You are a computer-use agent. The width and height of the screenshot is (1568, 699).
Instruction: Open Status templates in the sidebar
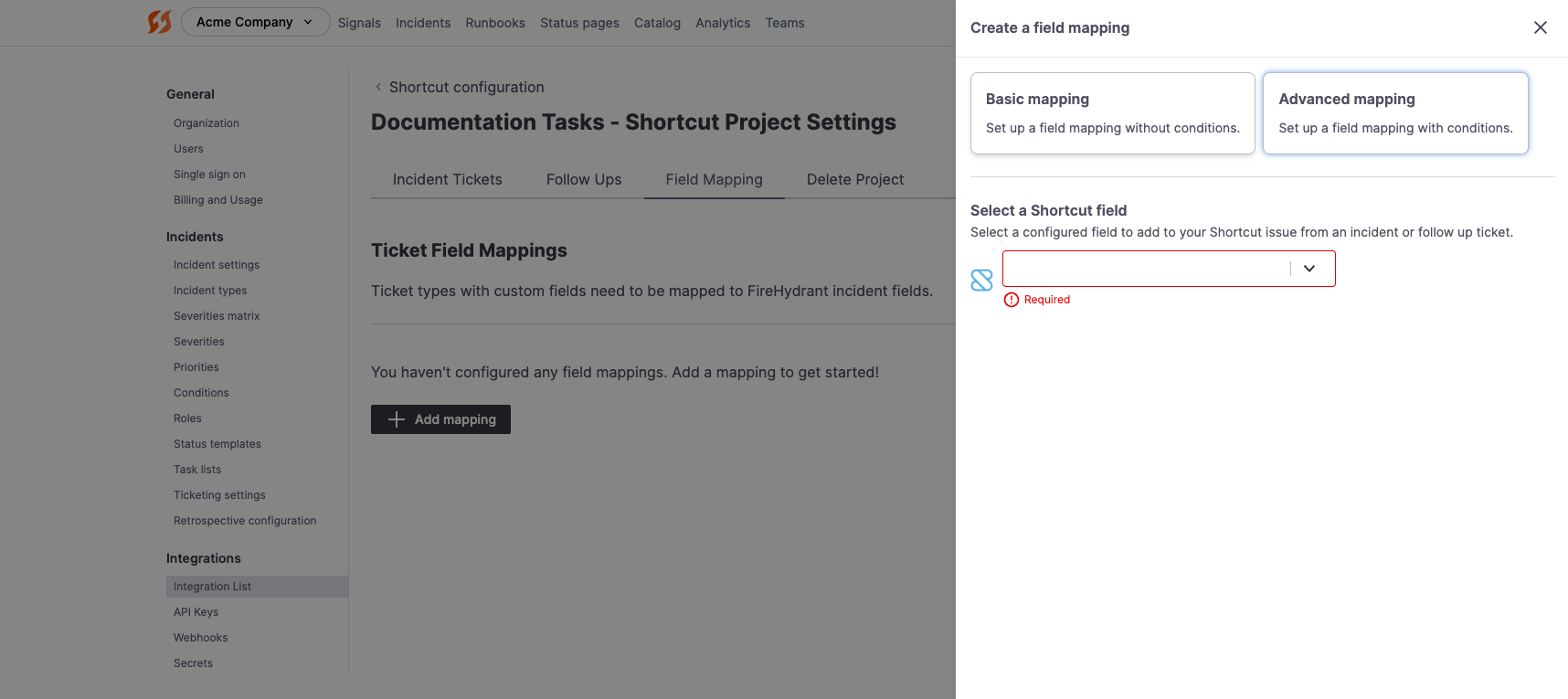point(217,444)
